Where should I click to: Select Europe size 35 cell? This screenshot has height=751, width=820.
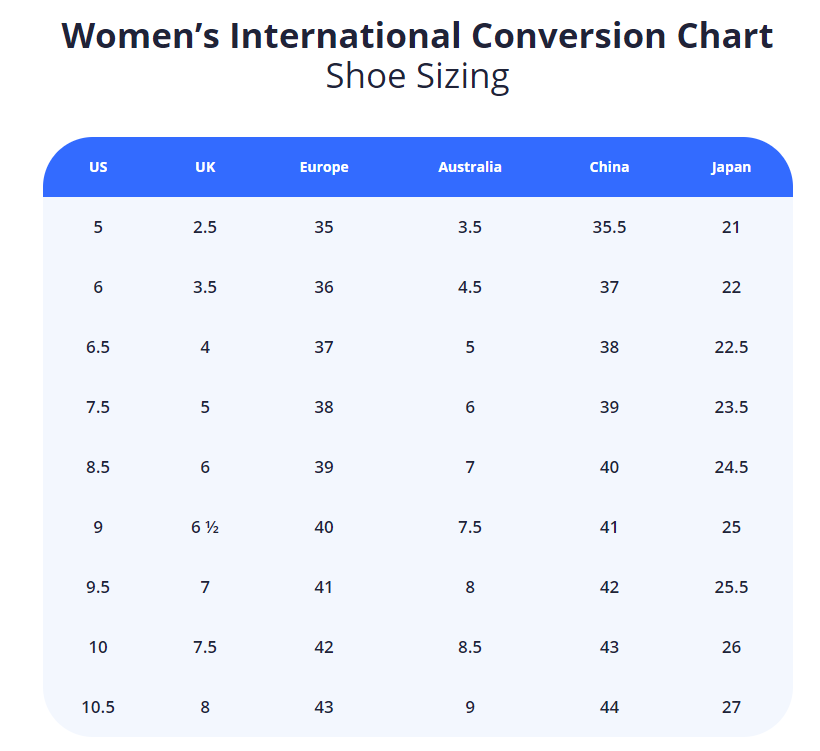click(324, 227)
